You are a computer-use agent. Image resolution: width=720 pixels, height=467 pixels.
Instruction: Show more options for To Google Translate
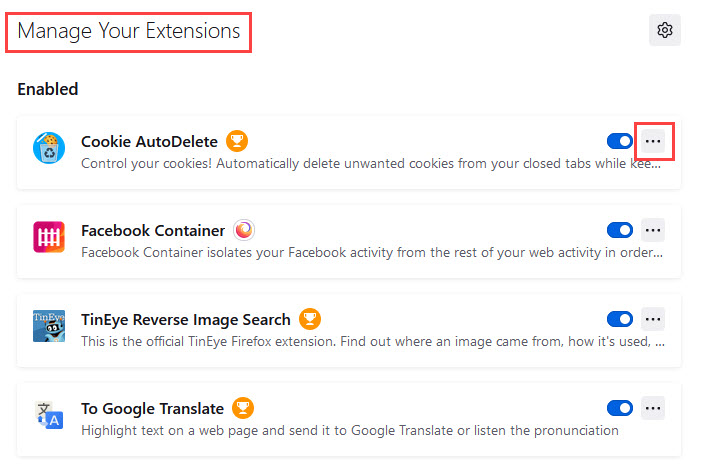(x=653, y=408)
